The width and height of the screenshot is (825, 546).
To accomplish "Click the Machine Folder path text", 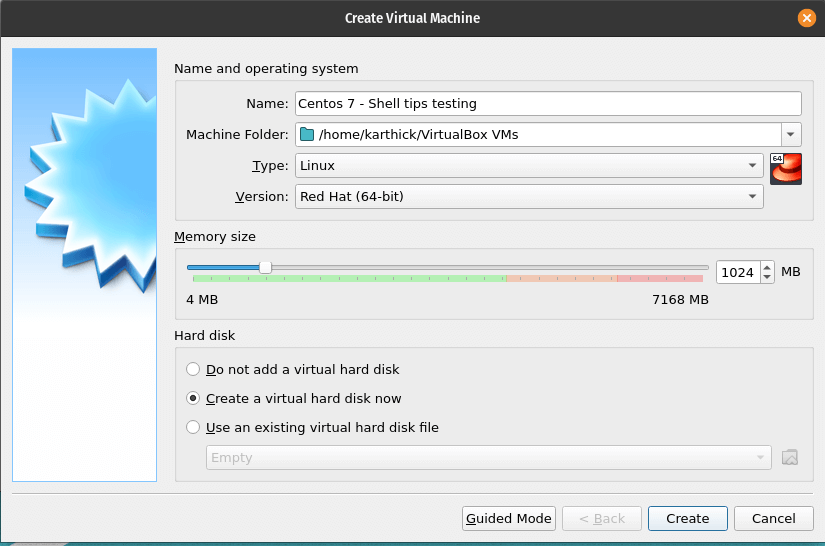I will [418, 135].
